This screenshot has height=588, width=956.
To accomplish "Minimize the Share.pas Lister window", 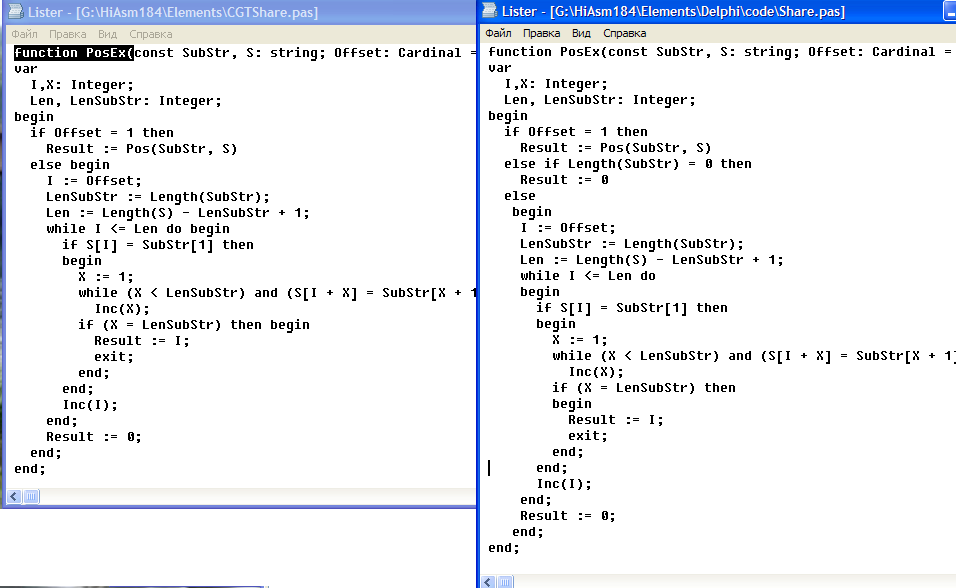I will [949, 11].
